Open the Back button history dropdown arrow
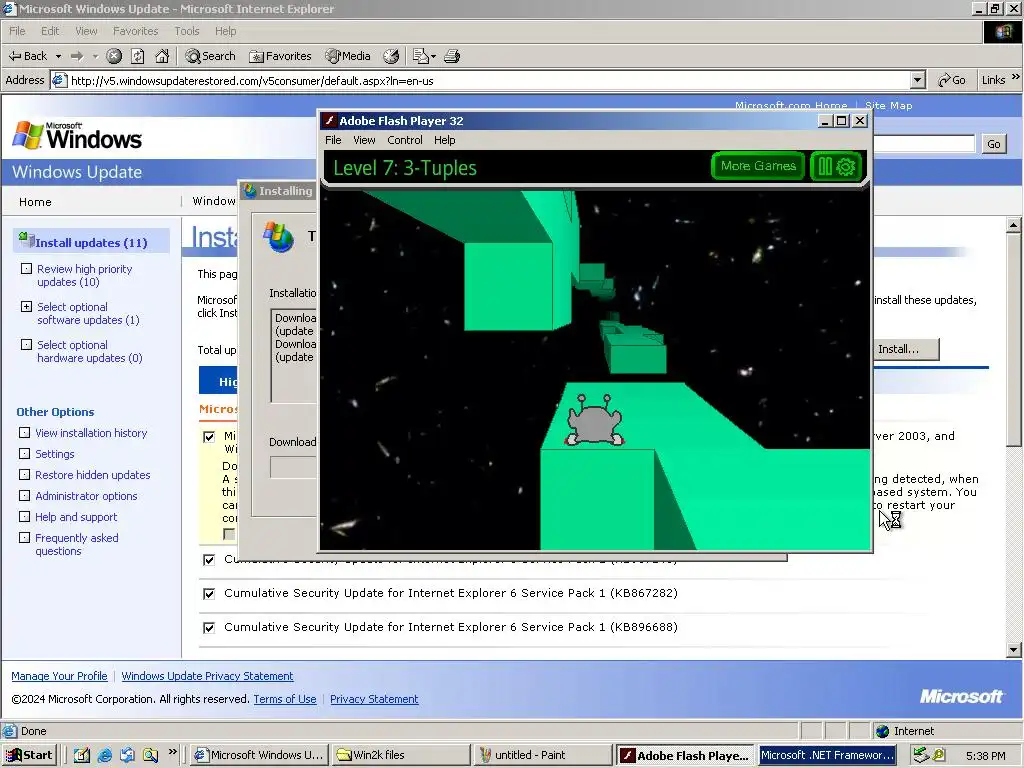1024x768 pixels. pyautogui.click(x=58, y=56)
